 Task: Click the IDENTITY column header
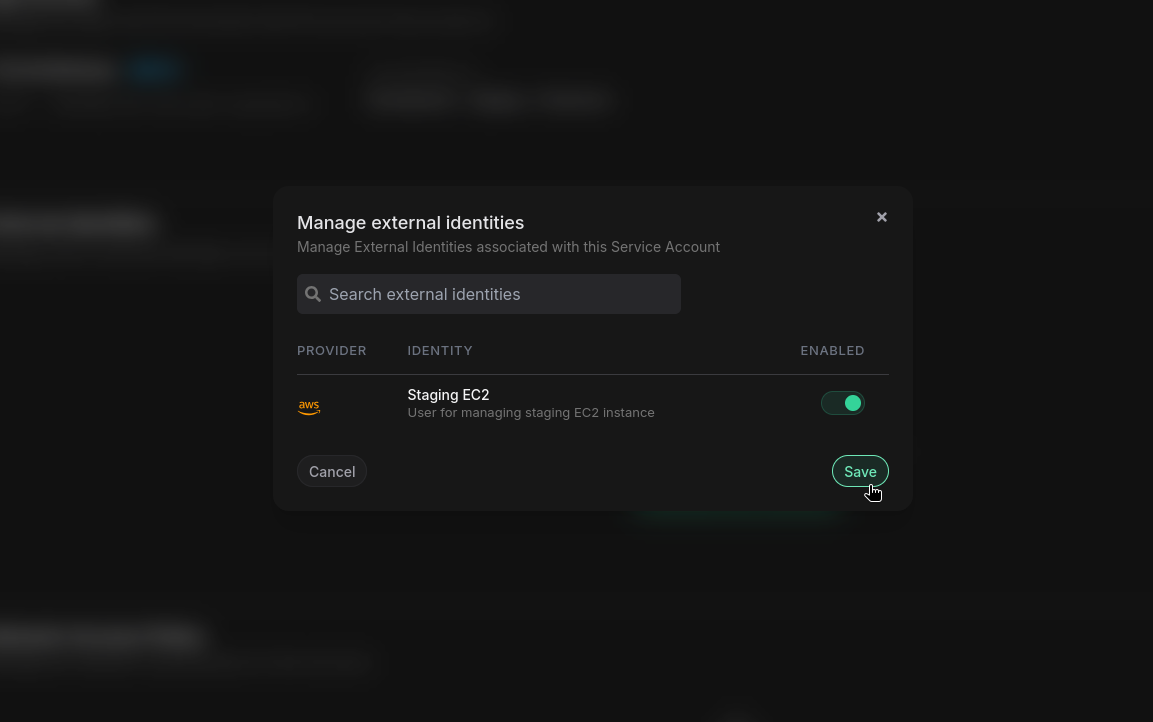pyautogui.click(x=440, y=350)
